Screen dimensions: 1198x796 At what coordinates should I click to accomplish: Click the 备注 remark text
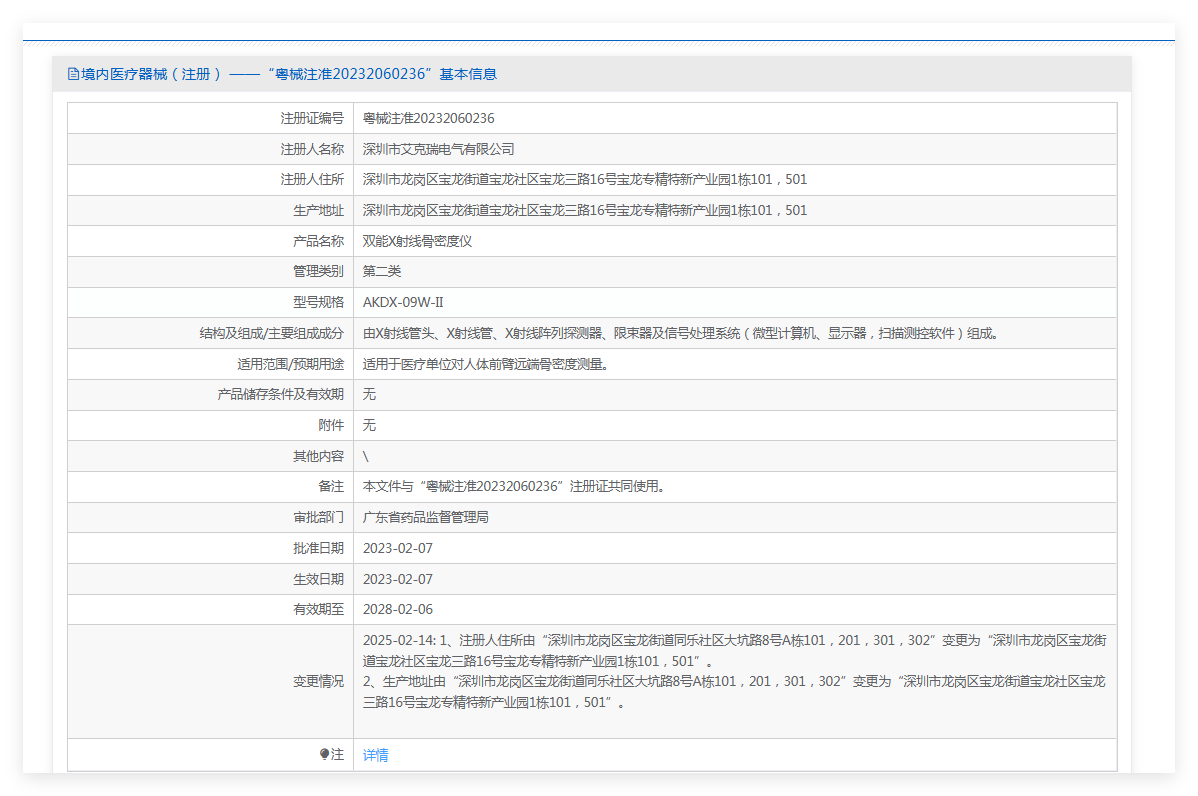514,487
